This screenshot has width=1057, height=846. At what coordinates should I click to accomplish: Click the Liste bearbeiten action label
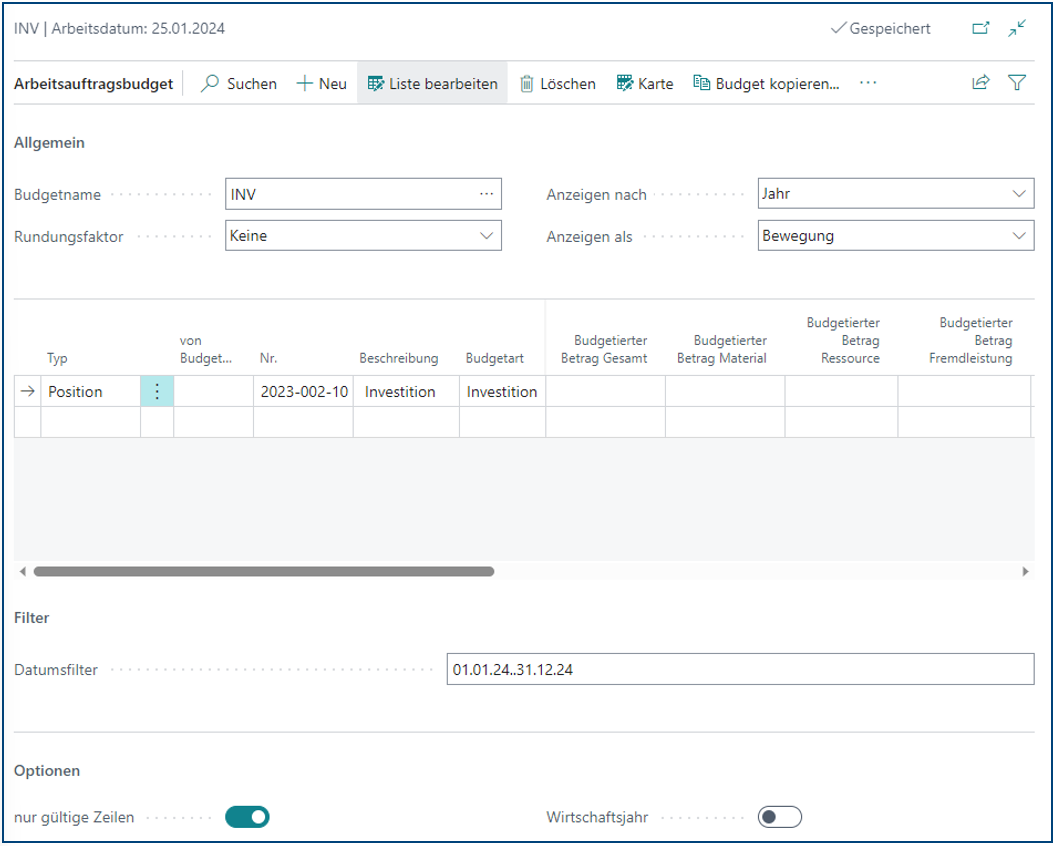[x=444, y=84]
